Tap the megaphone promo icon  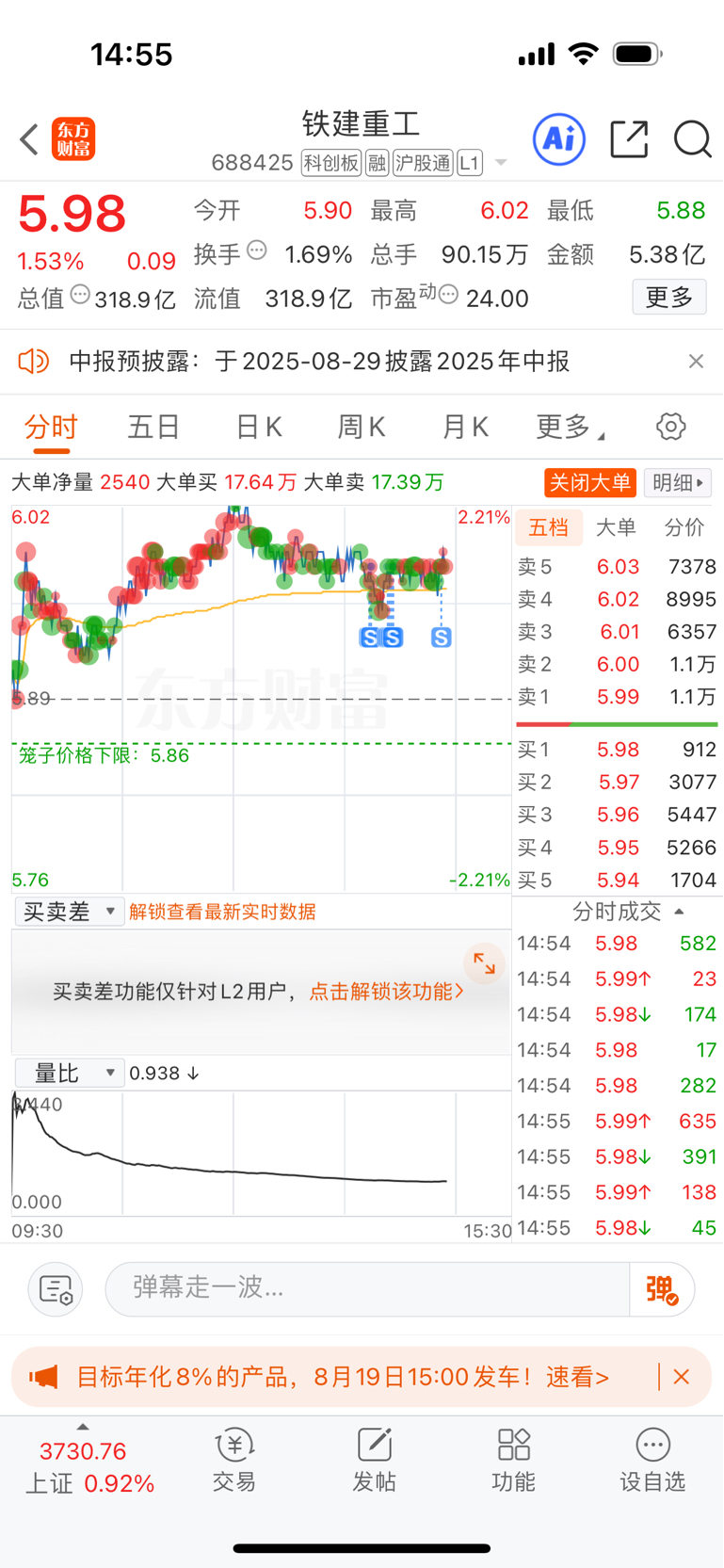(43, 1377)
